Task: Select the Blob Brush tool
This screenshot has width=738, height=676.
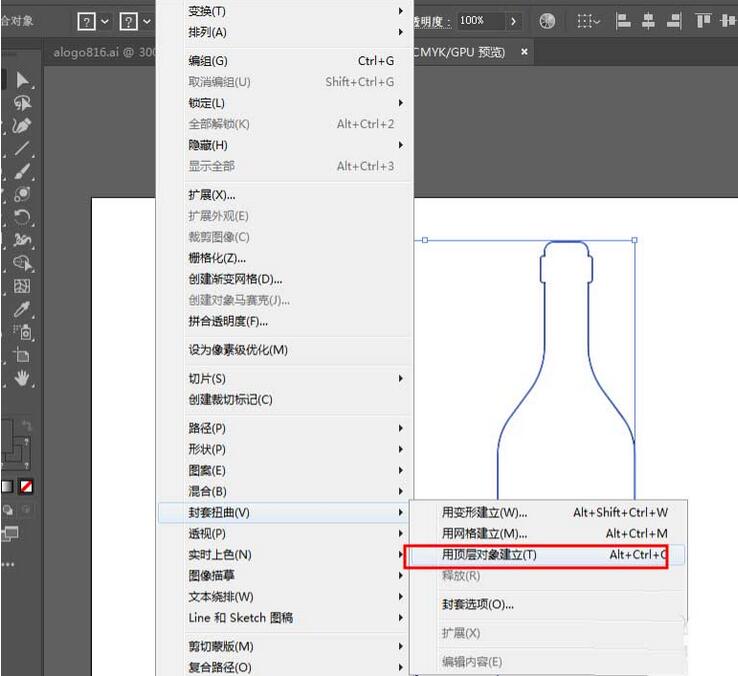Action: [22, 194]
